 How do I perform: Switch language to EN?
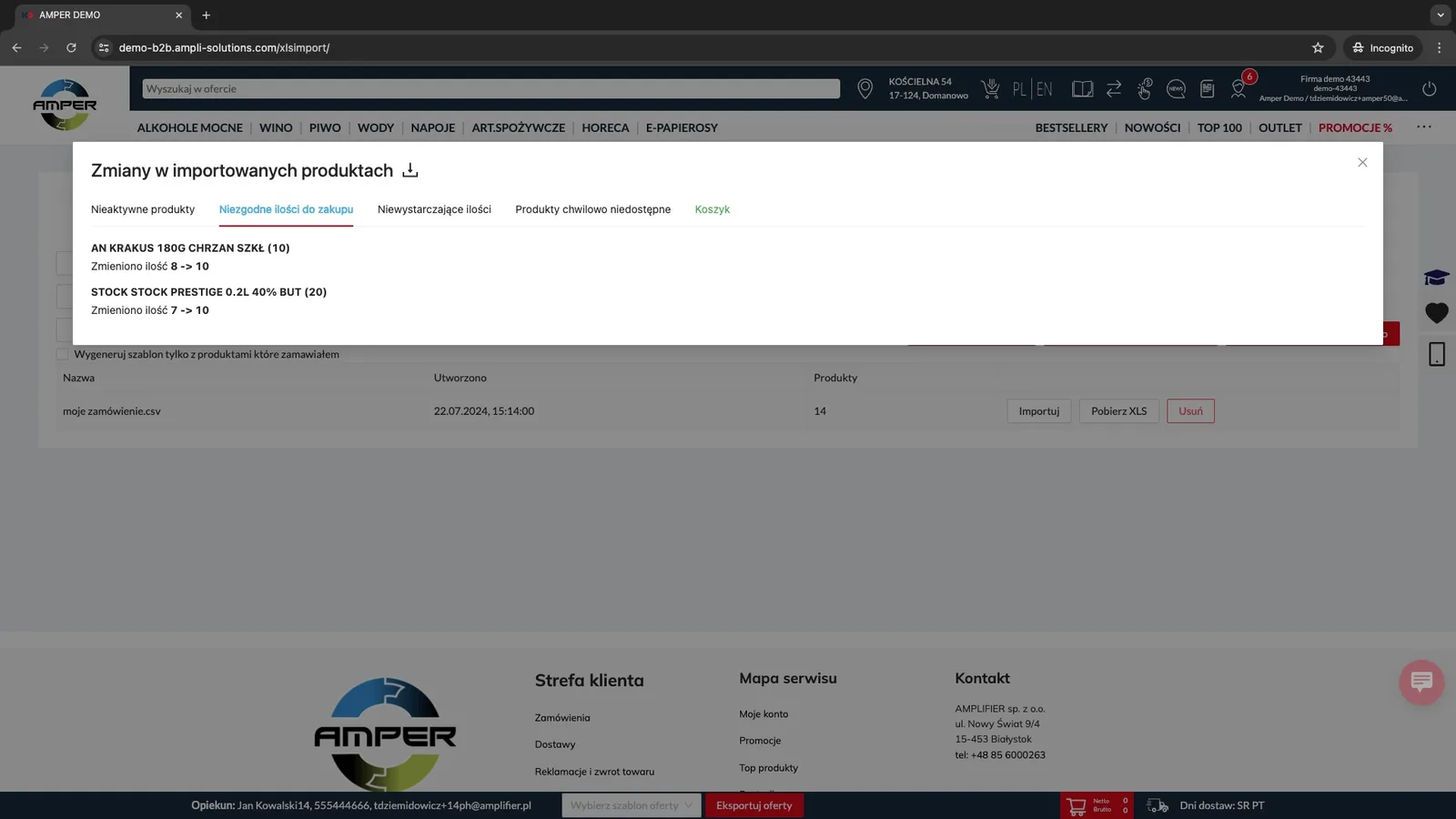(1044, 89)
